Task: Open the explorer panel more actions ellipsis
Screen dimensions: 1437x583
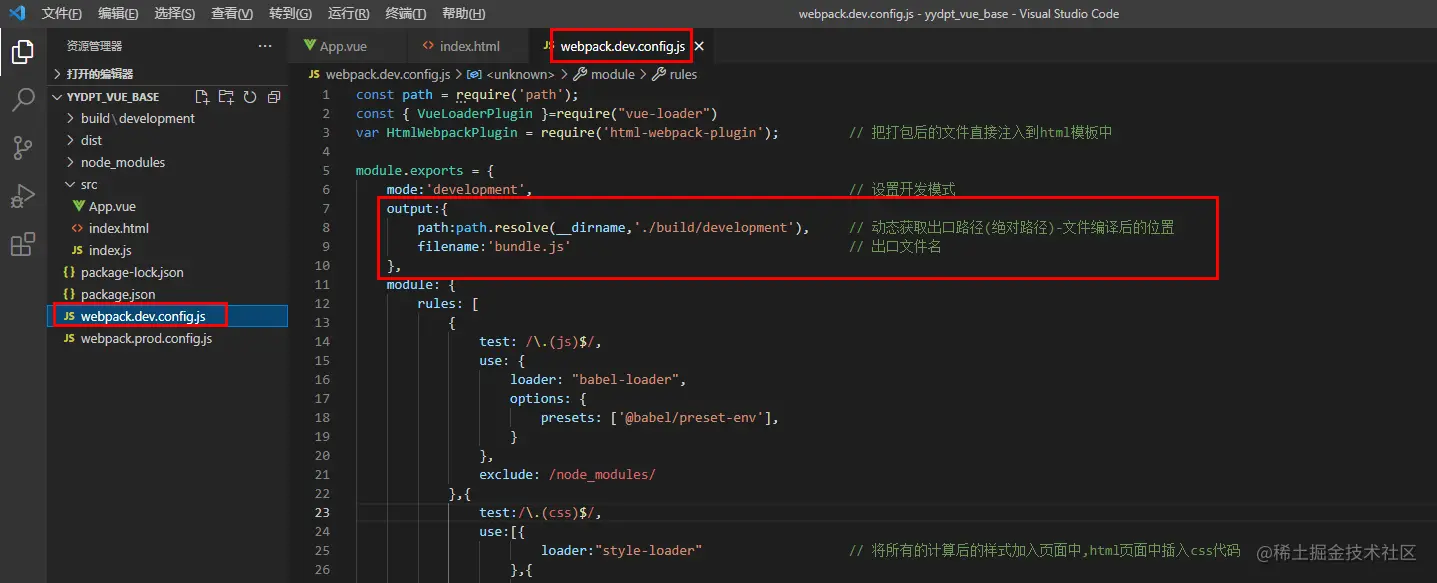Action: (x=265, y=46)
